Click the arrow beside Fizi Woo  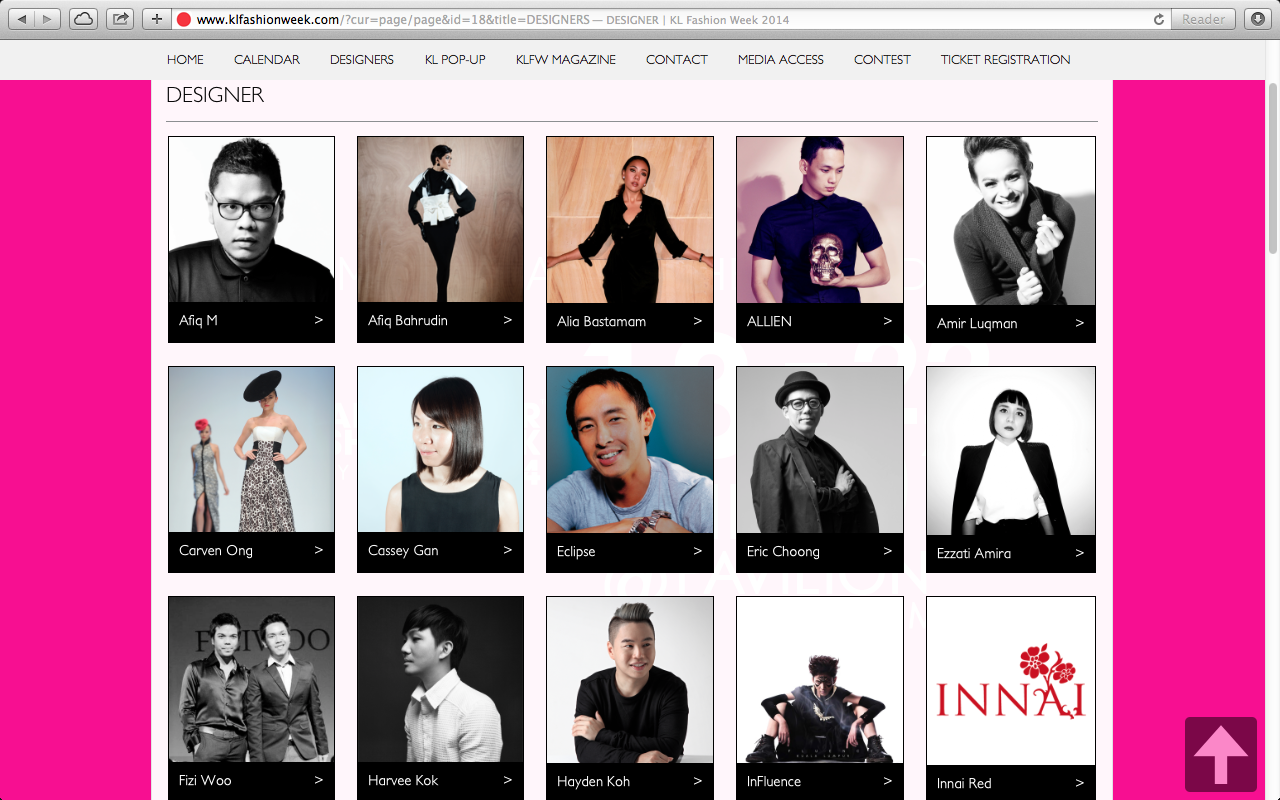319,780
